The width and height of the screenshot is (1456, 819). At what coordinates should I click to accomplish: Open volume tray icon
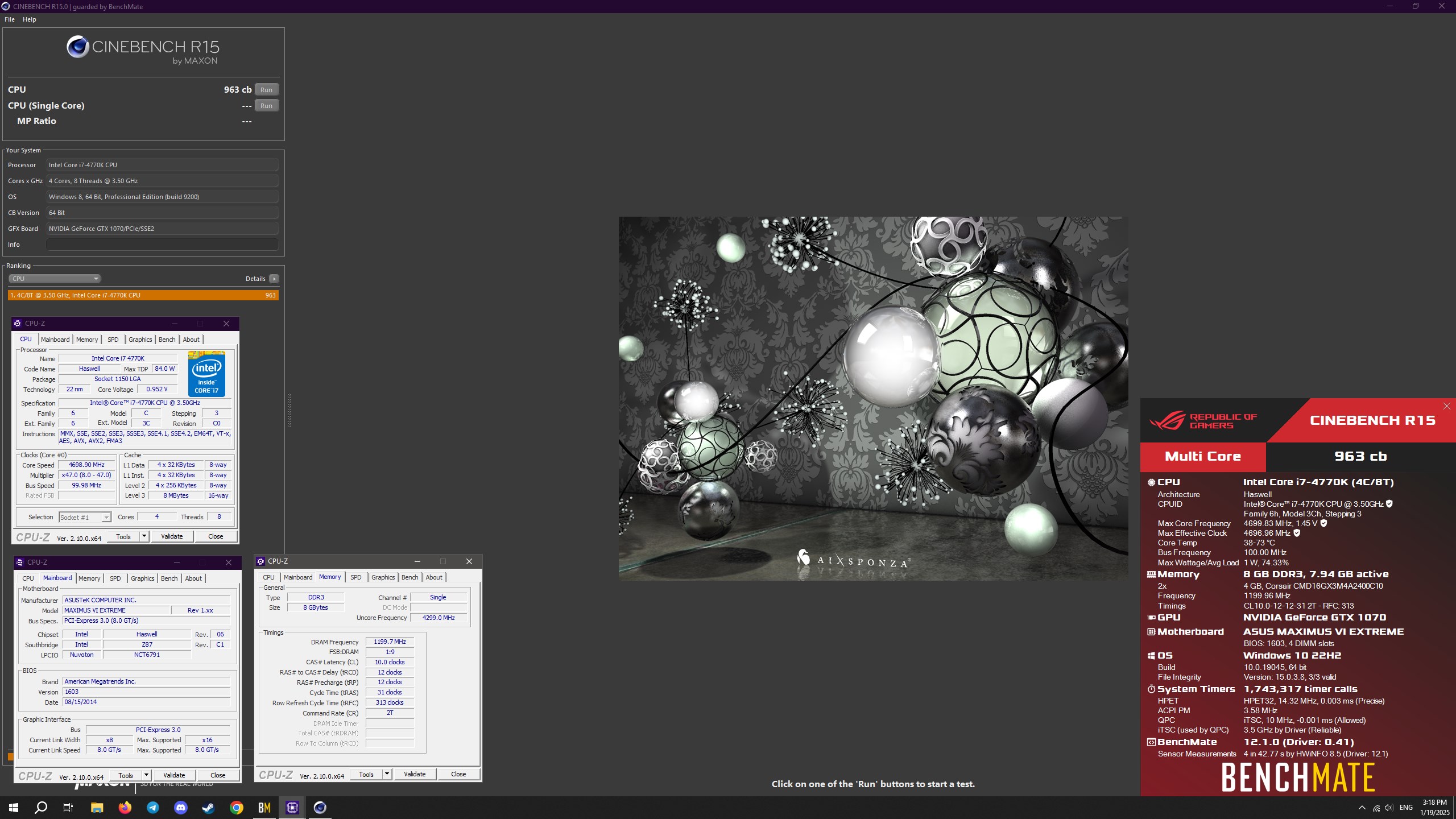pos(1389,808)
